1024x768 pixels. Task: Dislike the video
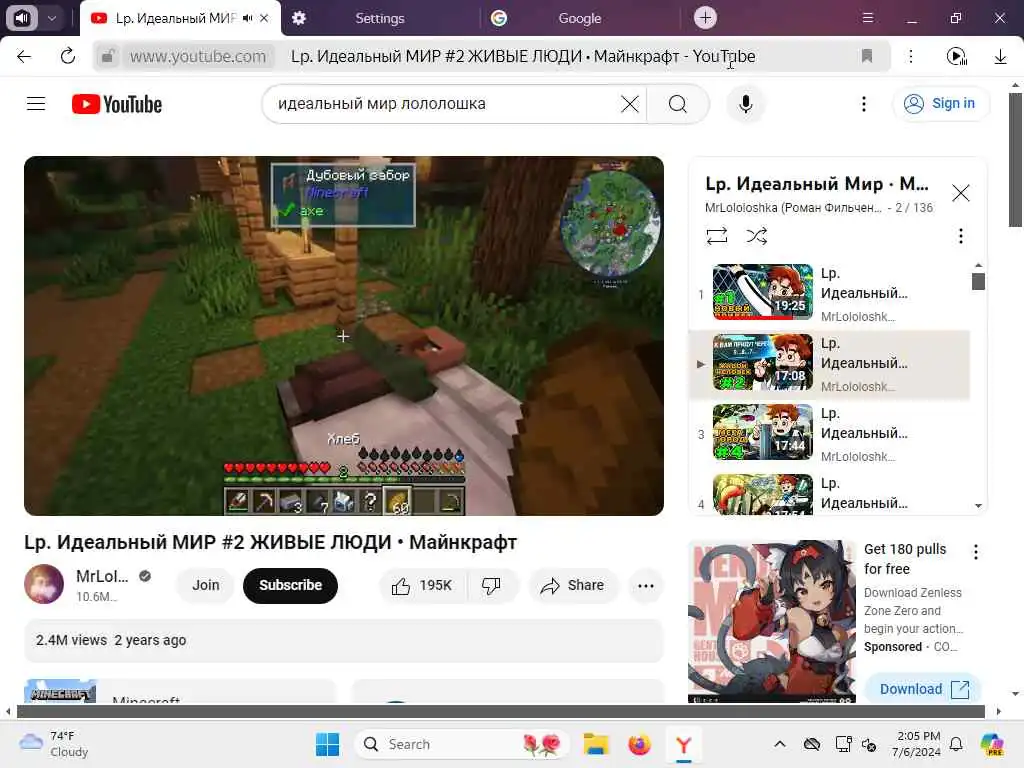[x=491, y=586]
